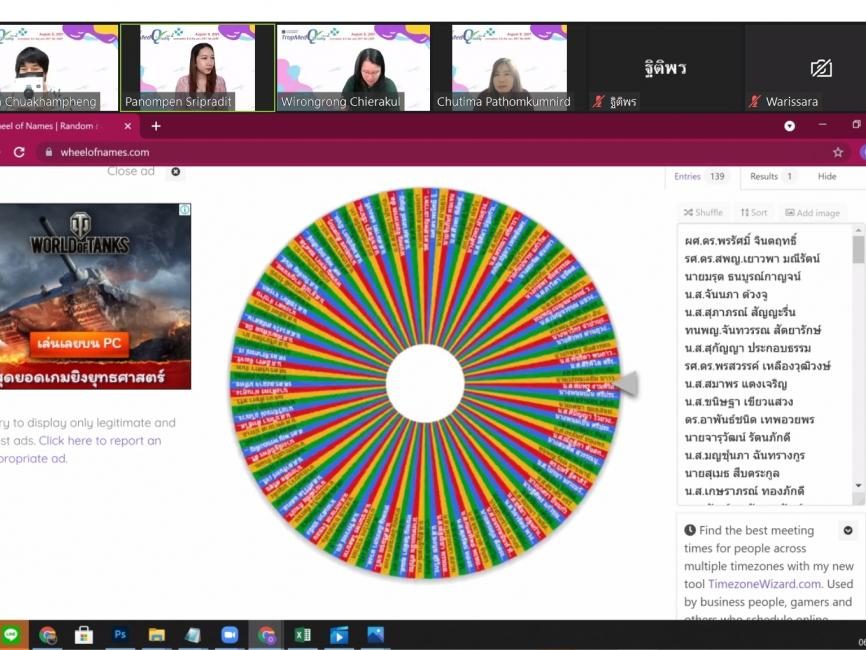Sort the entries list alphabetically
The image size is (866, 650).
click(754, 213)
